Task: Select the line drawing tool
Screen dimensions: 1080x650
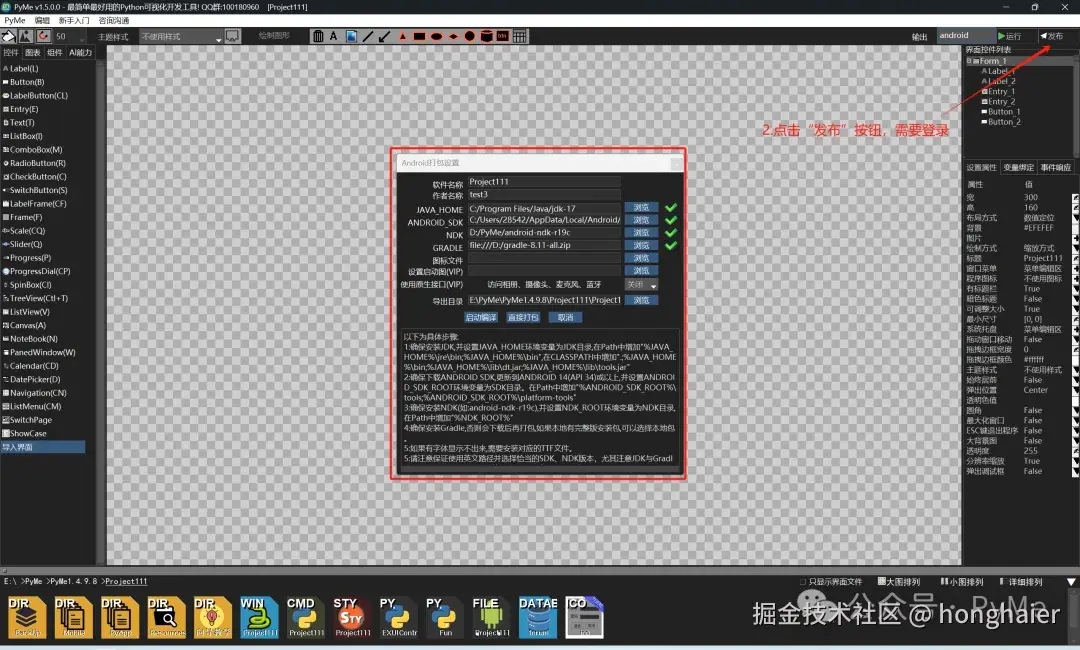Action: pos(368,36)
